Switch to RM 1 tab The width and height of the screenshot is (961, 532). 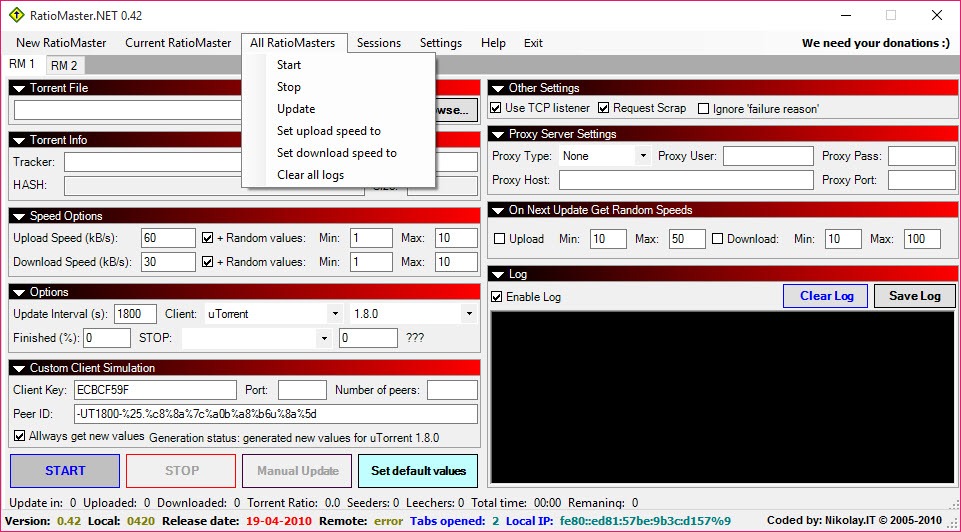[x=22, y=64]
